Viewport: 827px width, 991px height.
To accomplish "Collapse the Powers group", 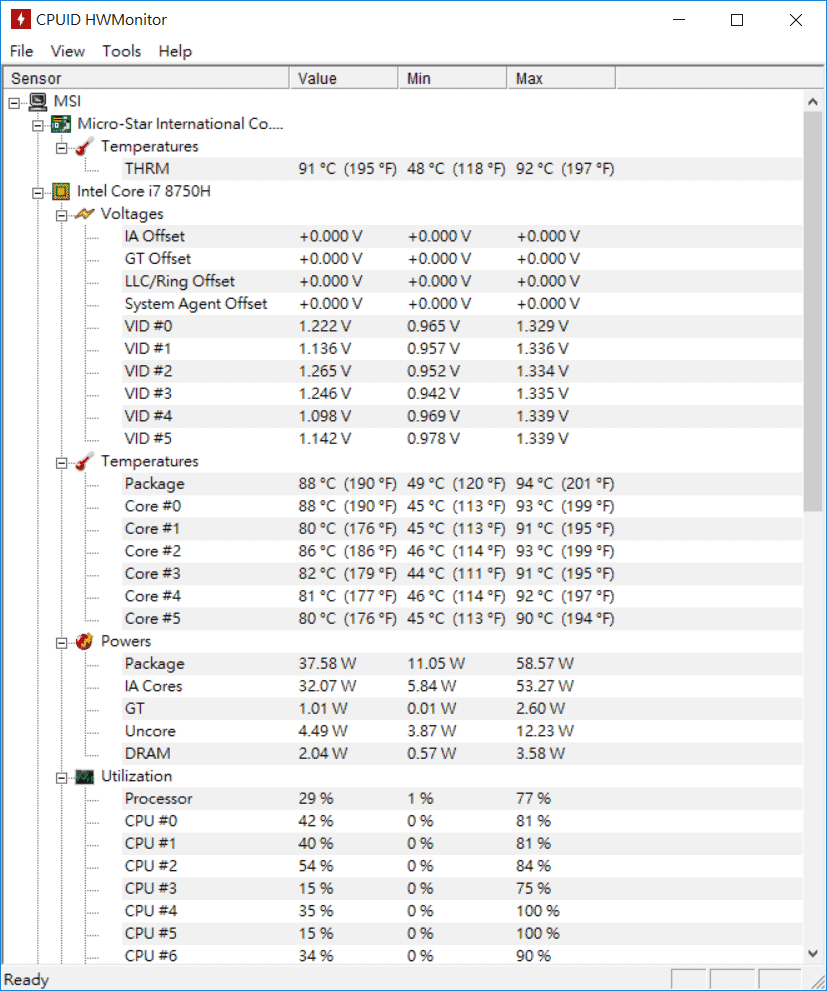I will click(x=61, y=643).
